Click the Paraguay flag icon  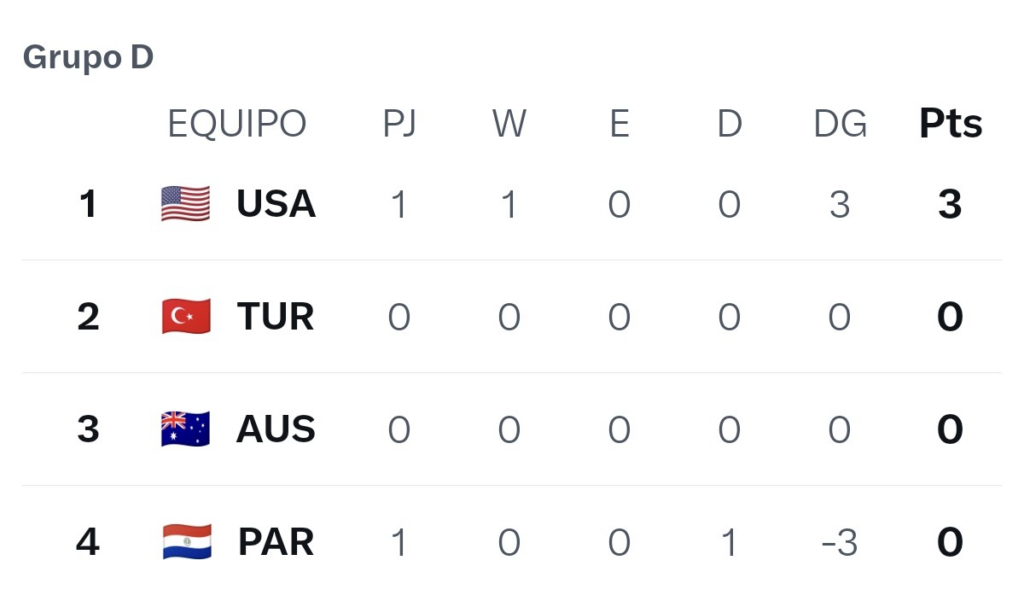point(187,542)
